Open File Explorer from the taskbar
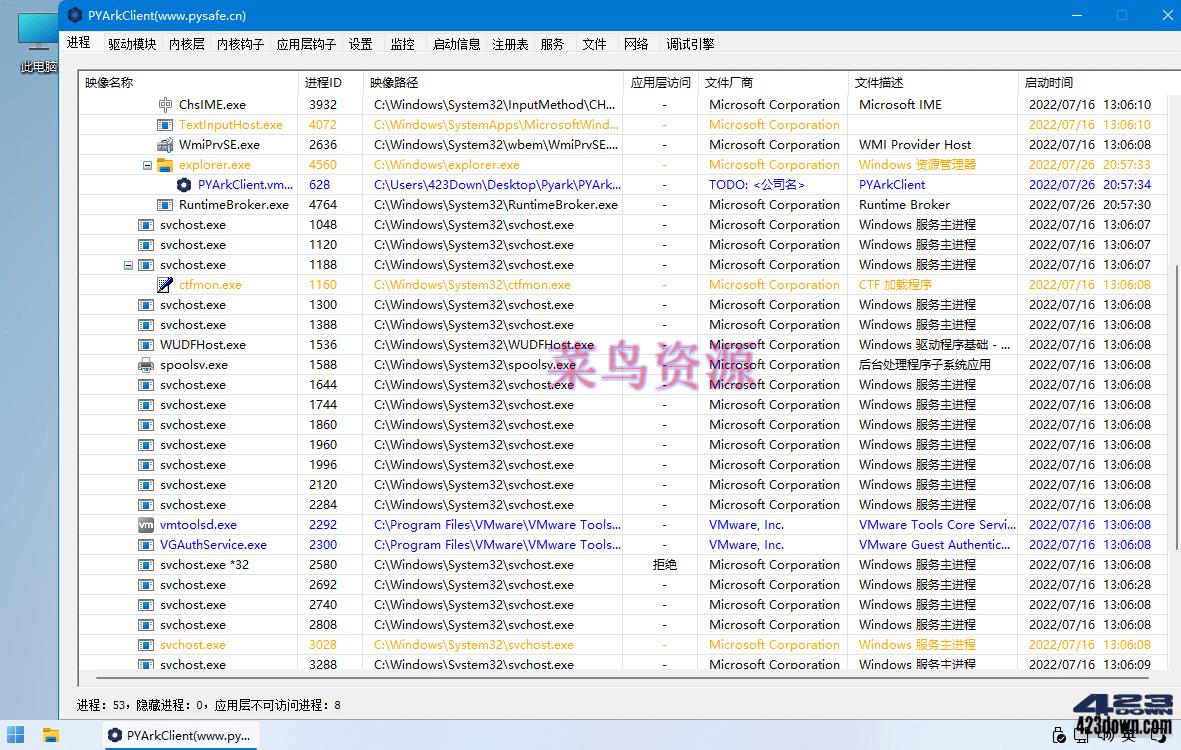Viewport: 1181px width, 750px height. pos(50,735)
